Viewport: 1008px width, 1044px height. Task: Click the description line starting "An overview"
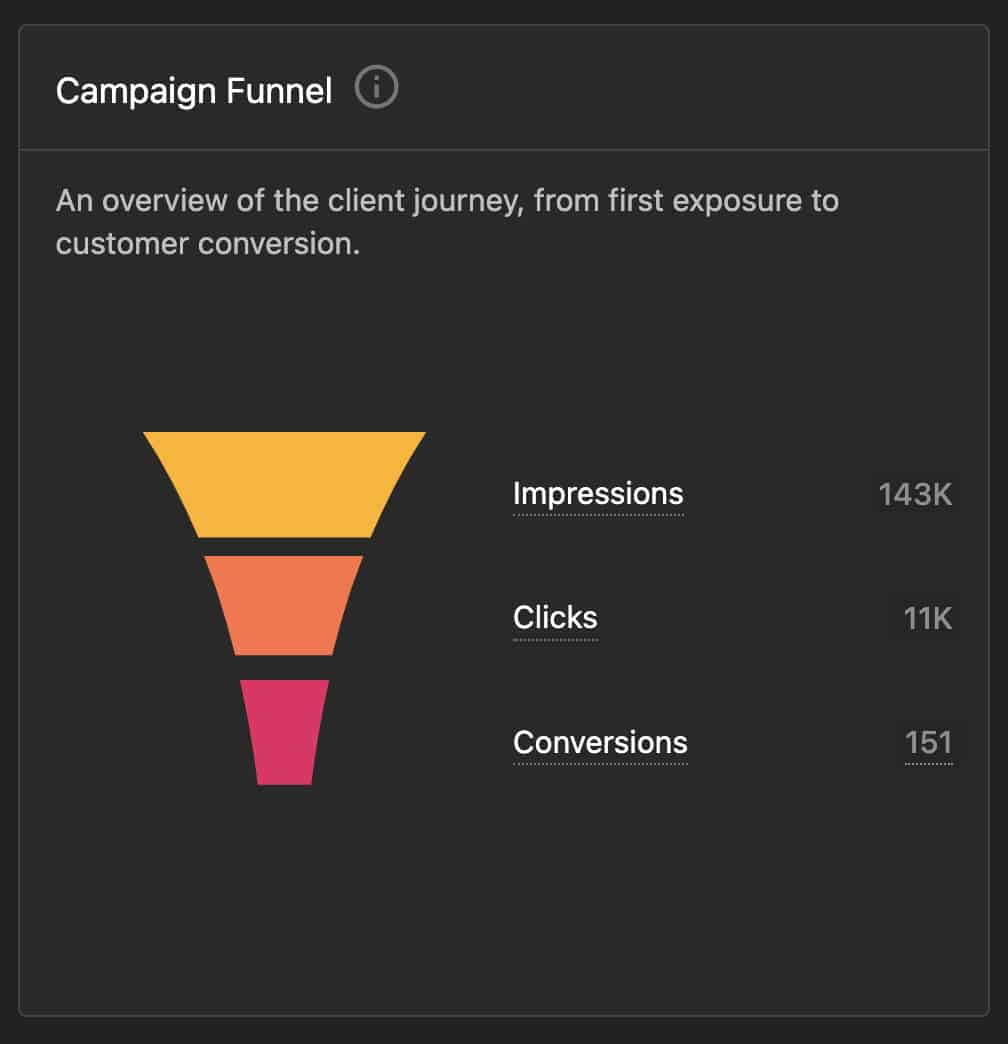(x=446, y=201)
